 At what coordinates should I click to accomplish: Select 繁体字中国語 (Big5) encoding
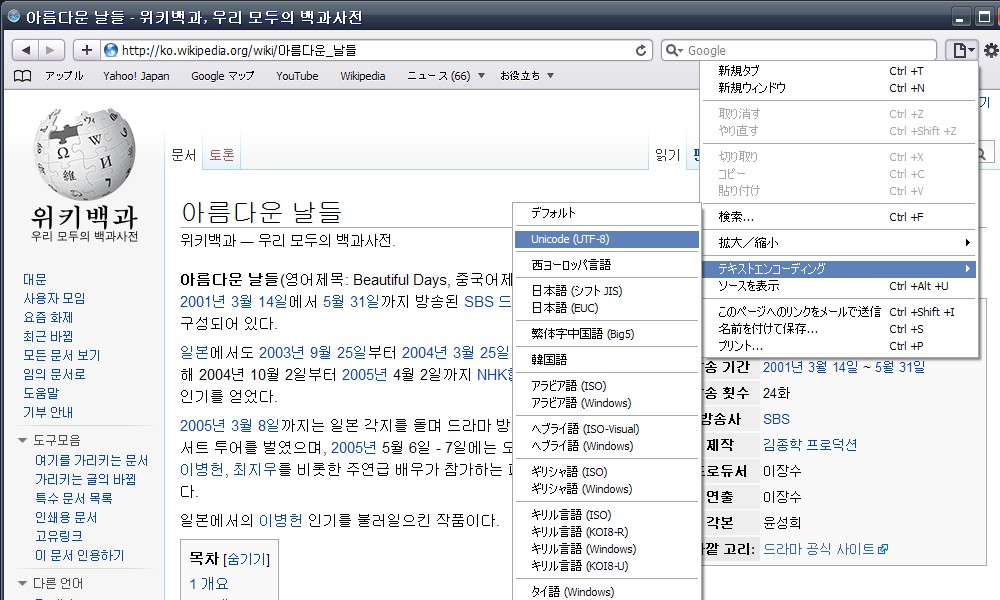607,333
